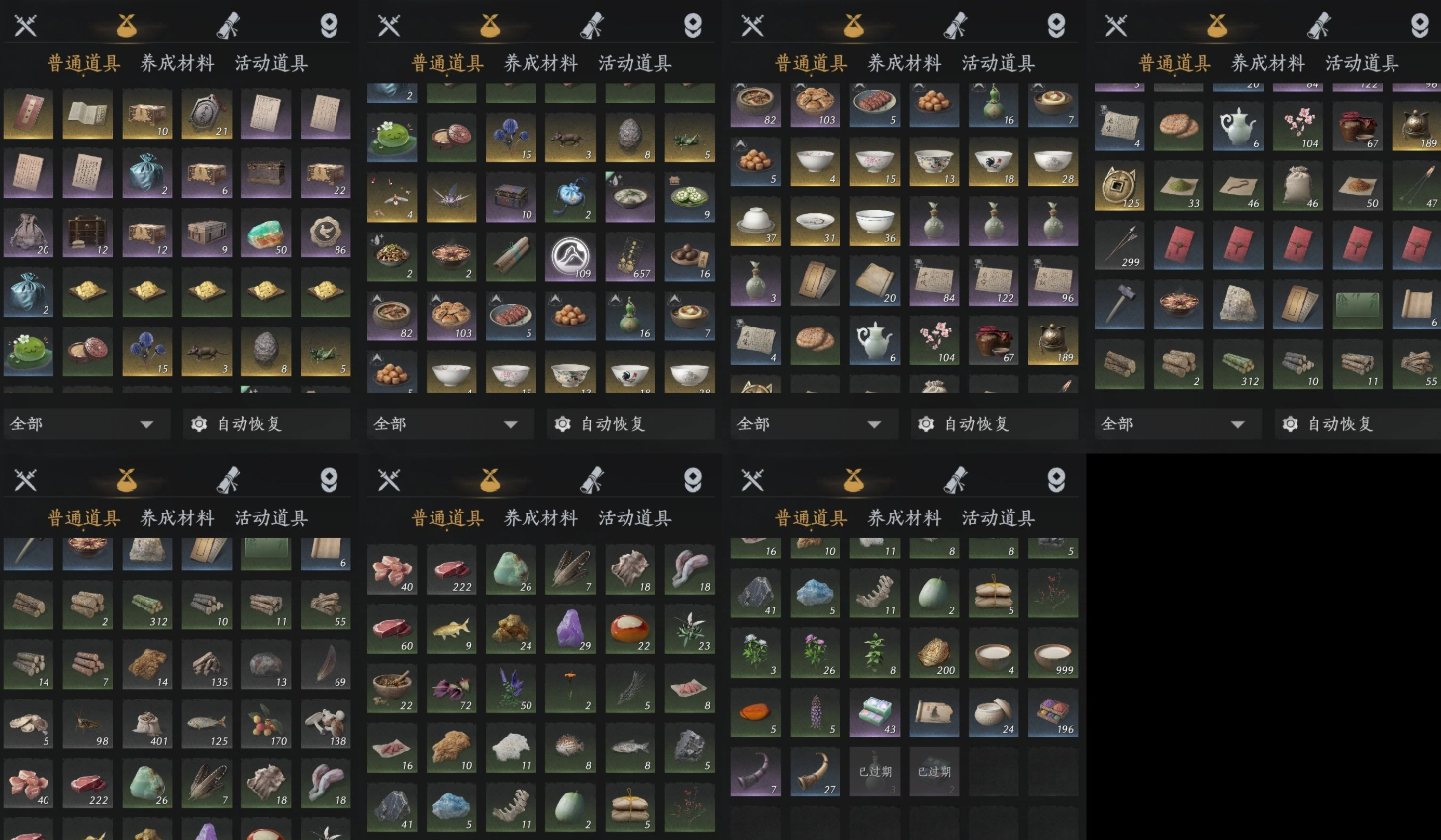Switch to 养成材料 tab in bottom-left panel

click(177, 517)
